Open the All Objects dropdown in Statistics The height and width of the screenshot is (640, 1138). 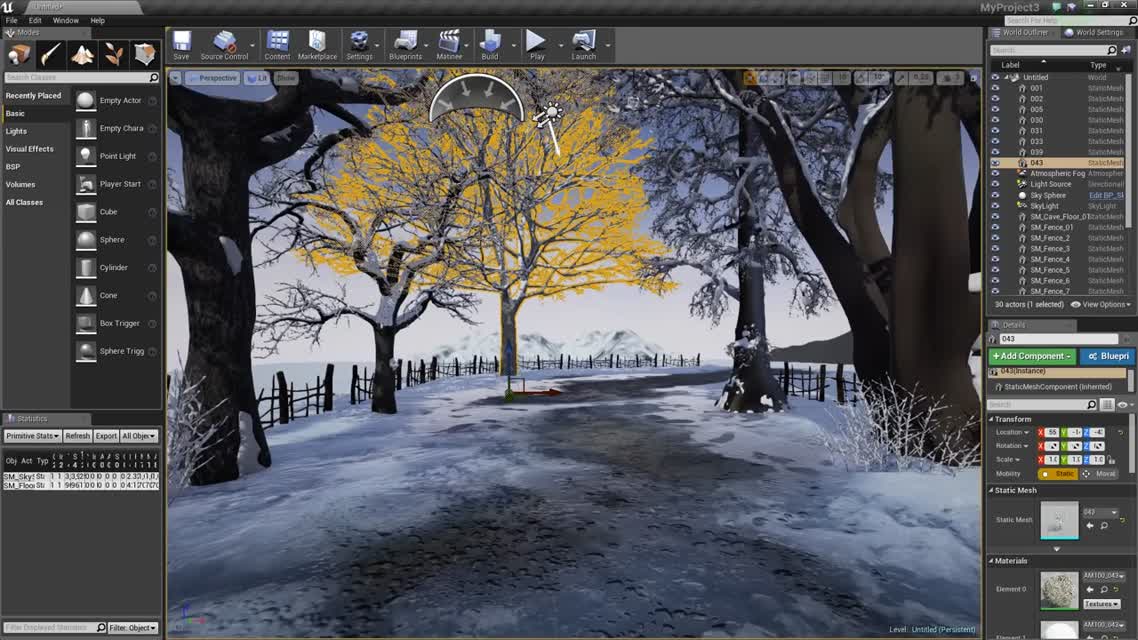[139, 436]
